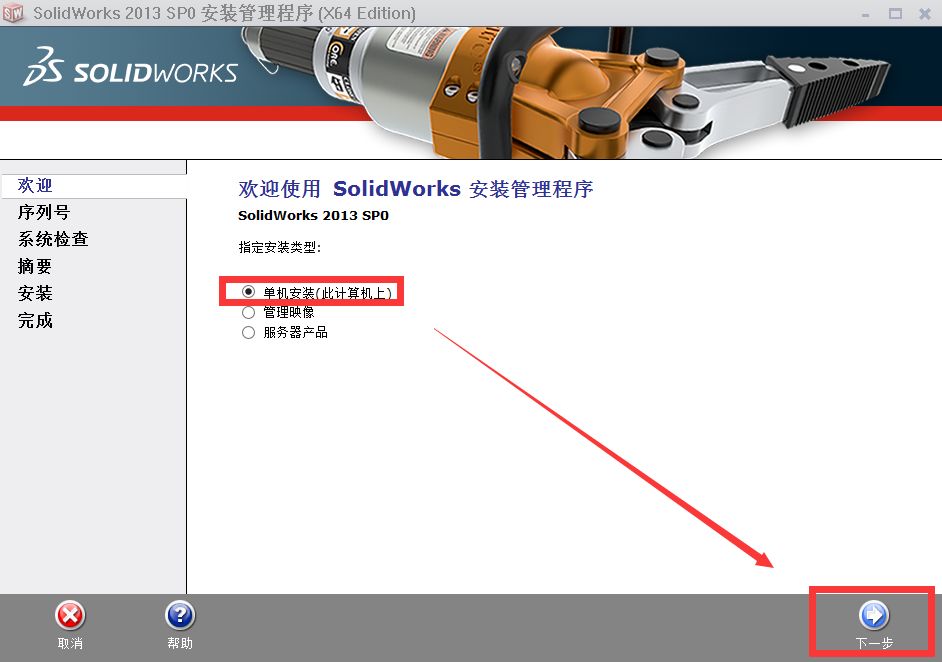Click the SolidWorks logo in the banner
Image resolution: width=942 pixels, height=662 pixels.
tap(131, 67)
